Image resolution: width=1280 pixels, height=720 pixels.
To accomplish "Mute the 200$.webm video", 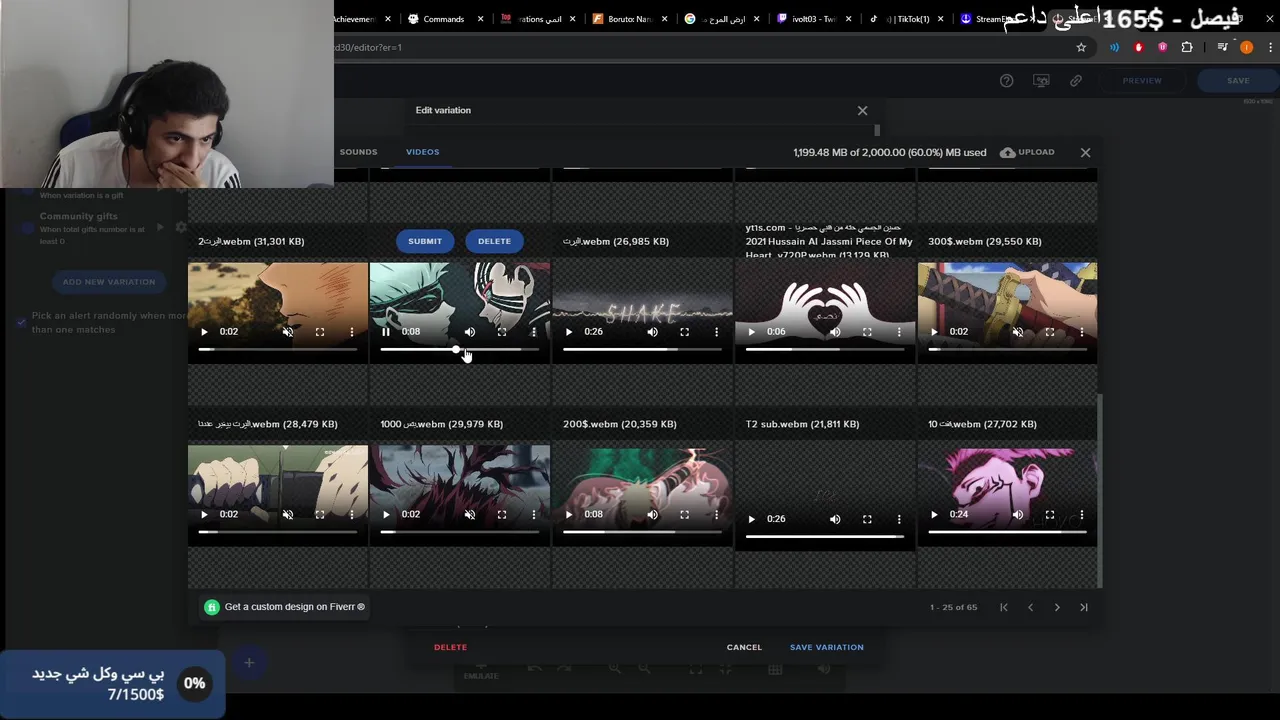I will click(x=653, y=515).
